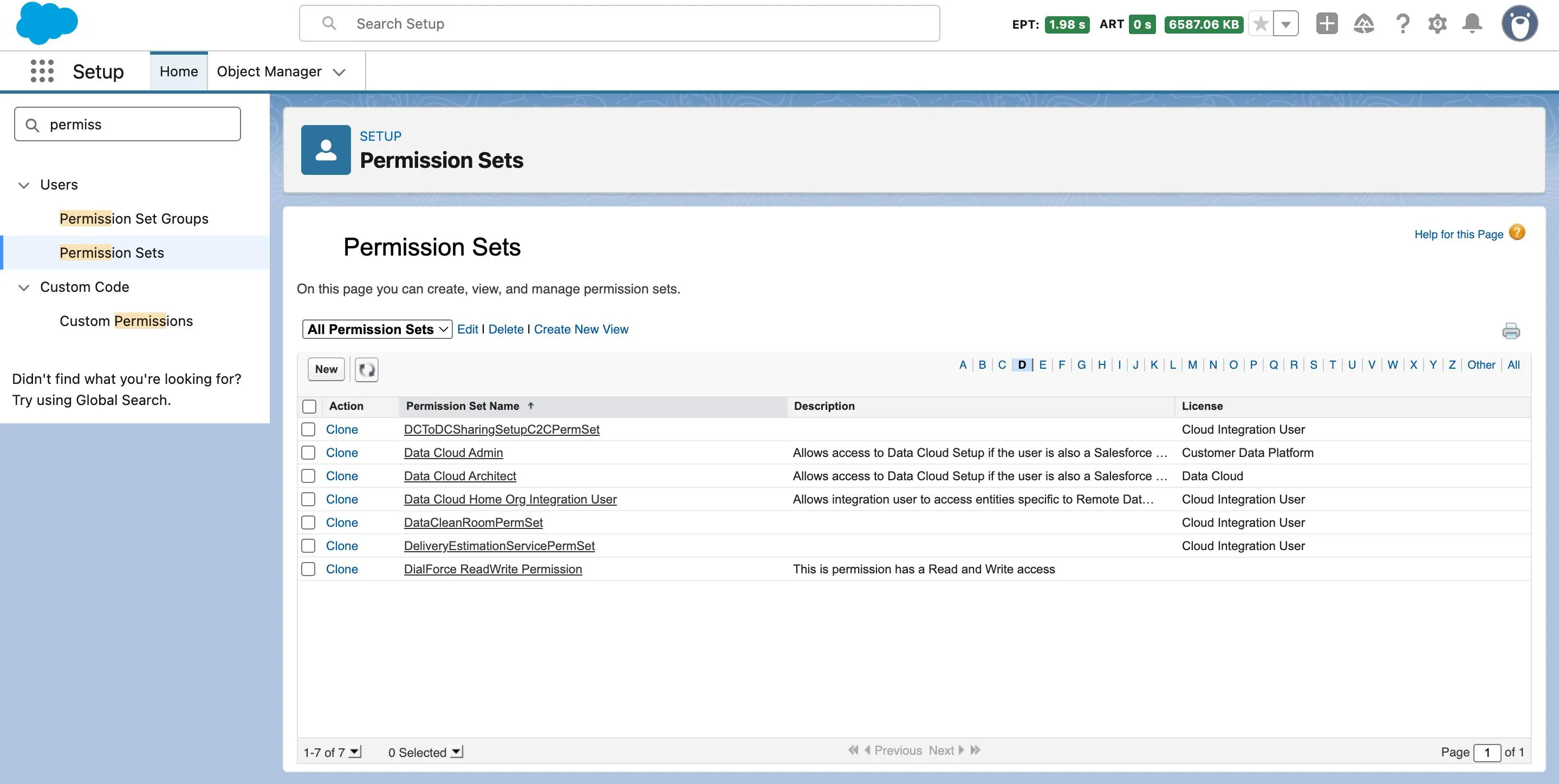
Task: Check the DCToDCSharingSetupC2CPermSet row checkbox
Action: coord(309,429)
